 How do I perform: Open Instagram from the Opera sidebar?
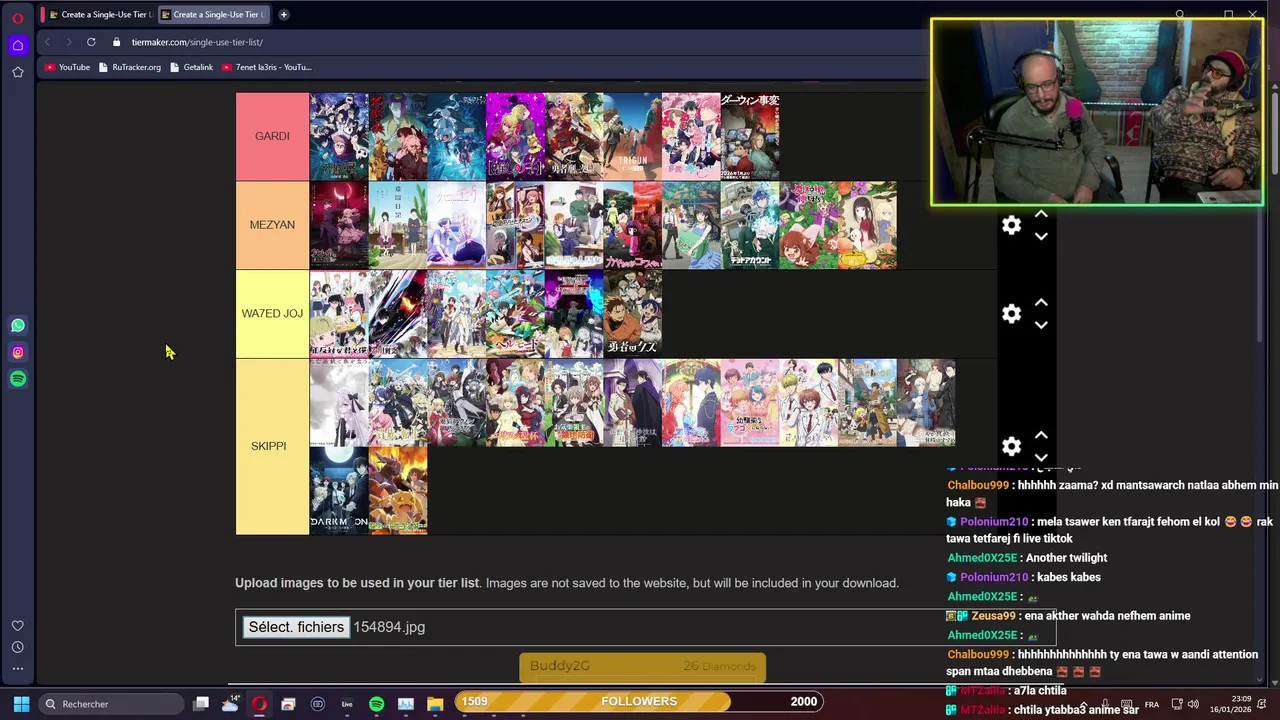click(x=18, y=352)
